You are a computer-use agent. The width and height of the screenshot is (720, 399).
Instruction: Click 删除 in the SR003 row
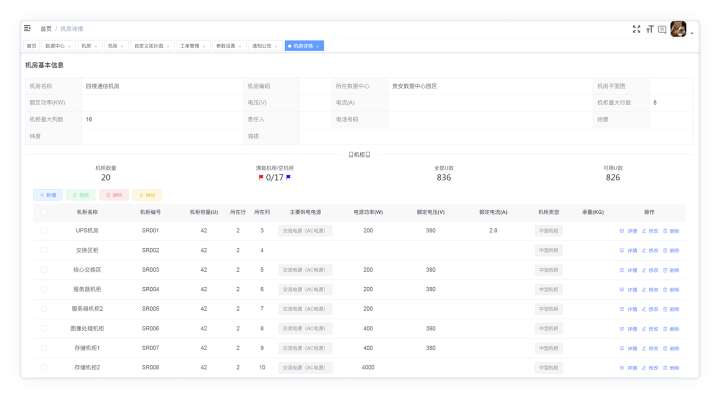[671, 270]
